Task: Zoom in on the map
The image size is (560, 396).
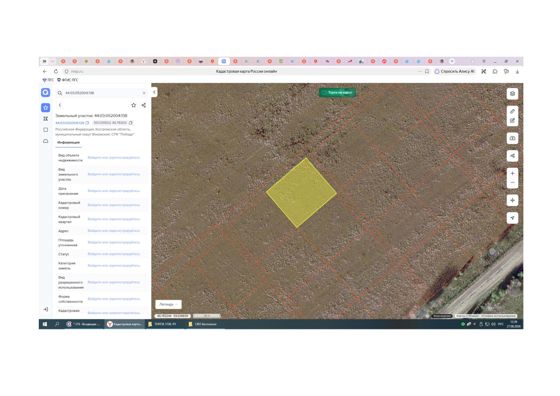Action: tap(512, 174)
